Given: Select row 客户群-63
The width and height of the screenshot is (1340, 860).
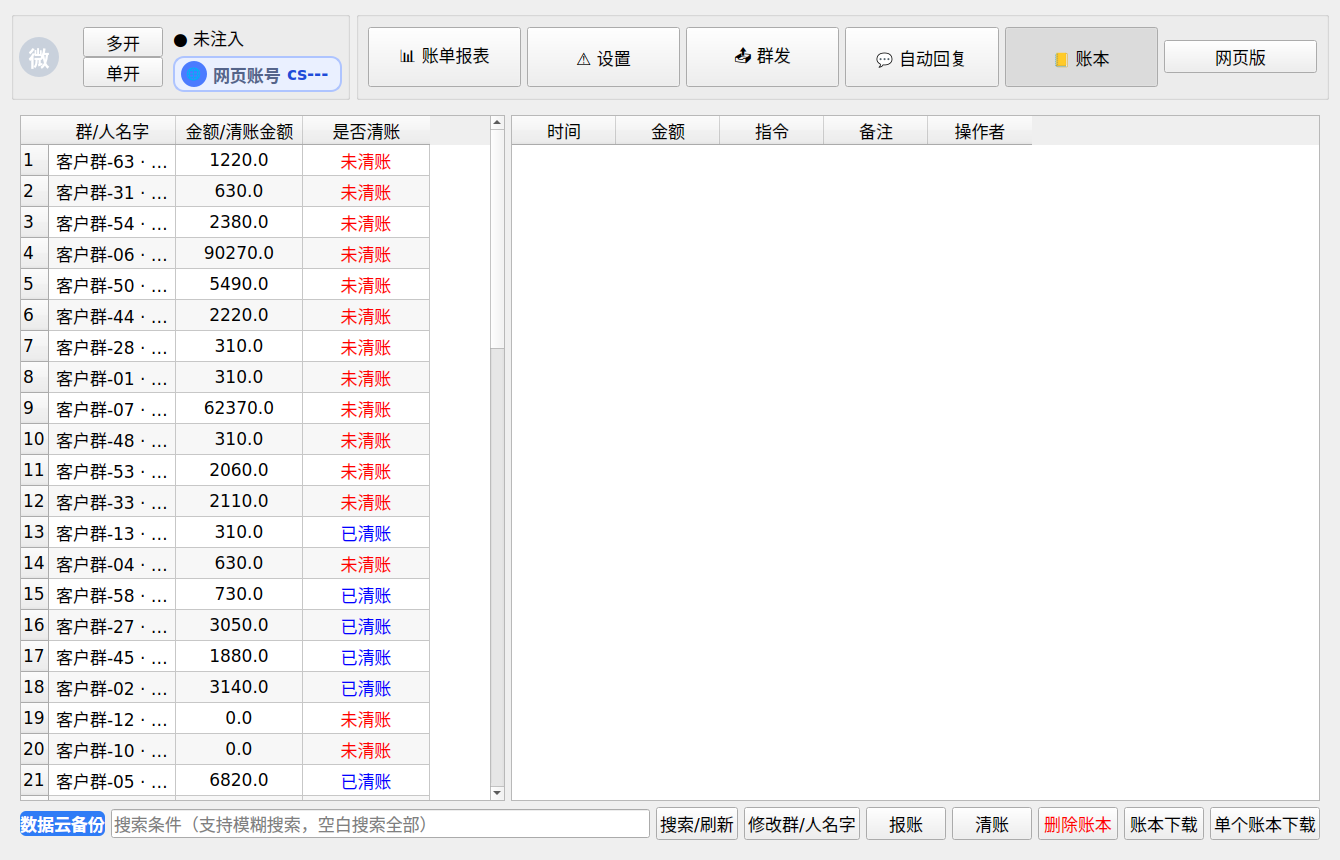Looking at the screenshot, I should pyautogui.click(x=112, y=161).
